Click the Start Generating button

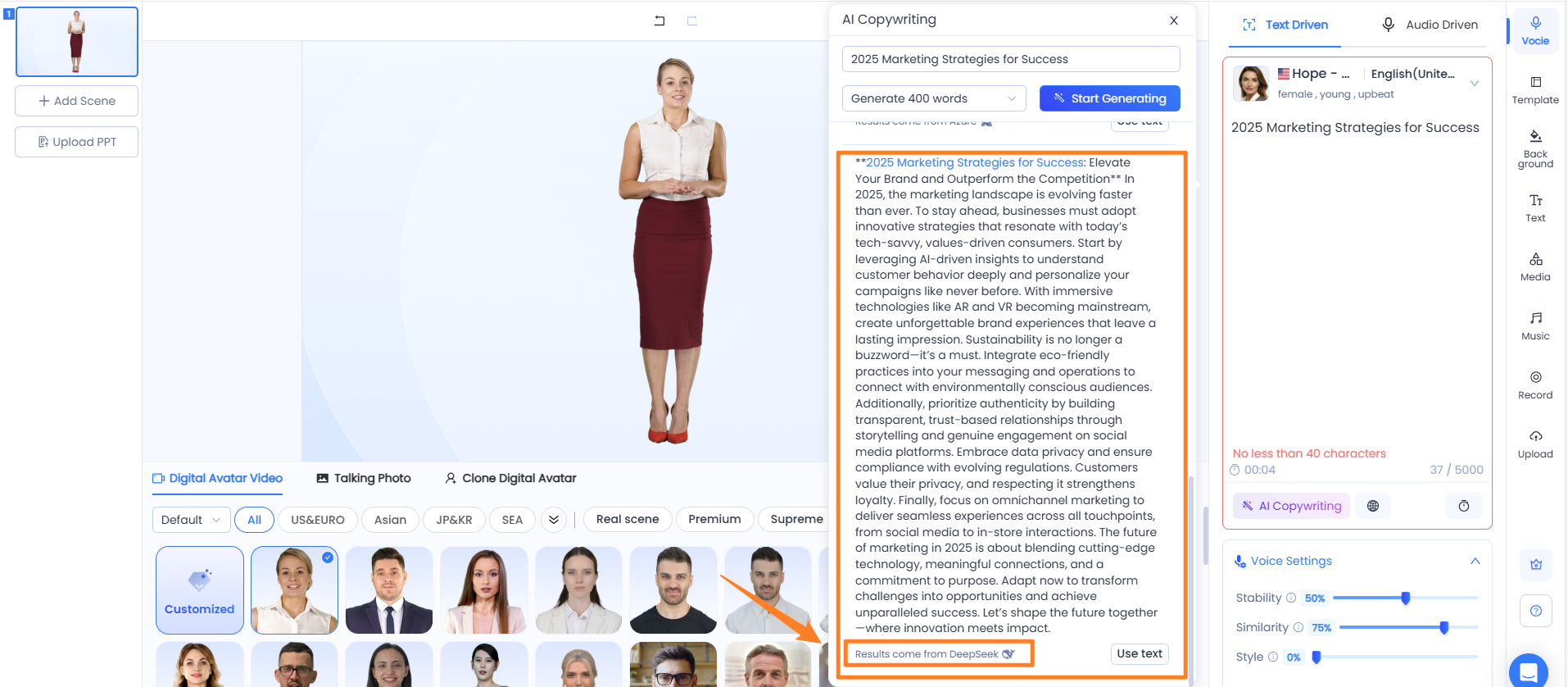1109,98
